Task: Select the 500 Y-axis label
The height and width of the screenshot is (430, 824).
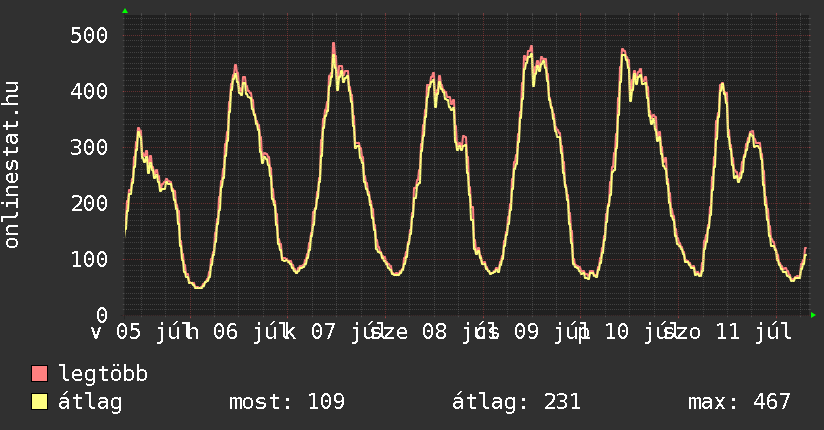Action: [89, 35]
